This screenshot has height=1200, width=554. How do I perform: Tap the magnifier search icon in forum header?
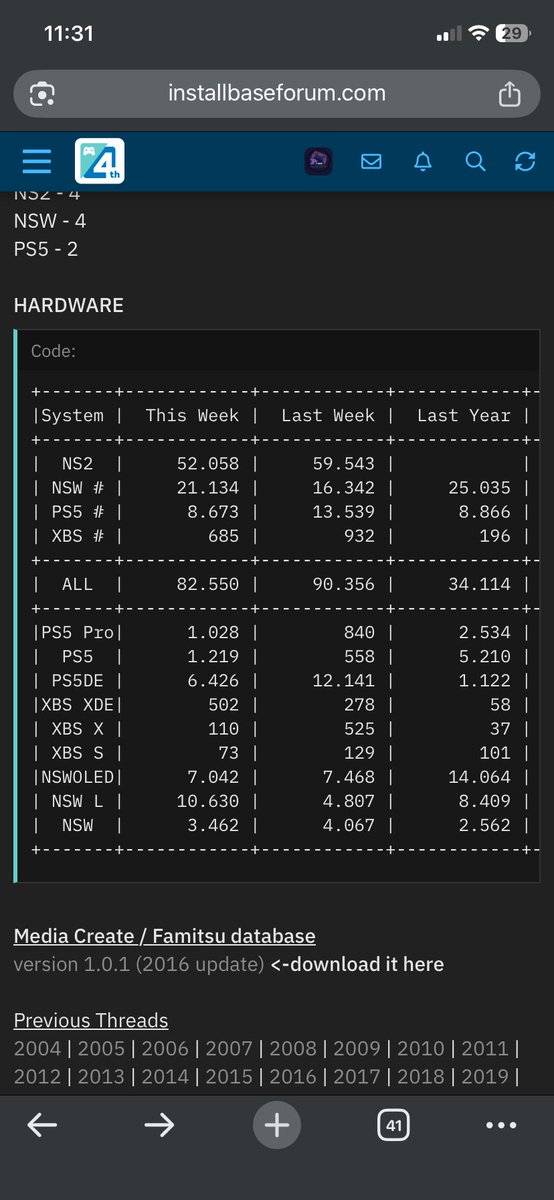coord(475,161)
